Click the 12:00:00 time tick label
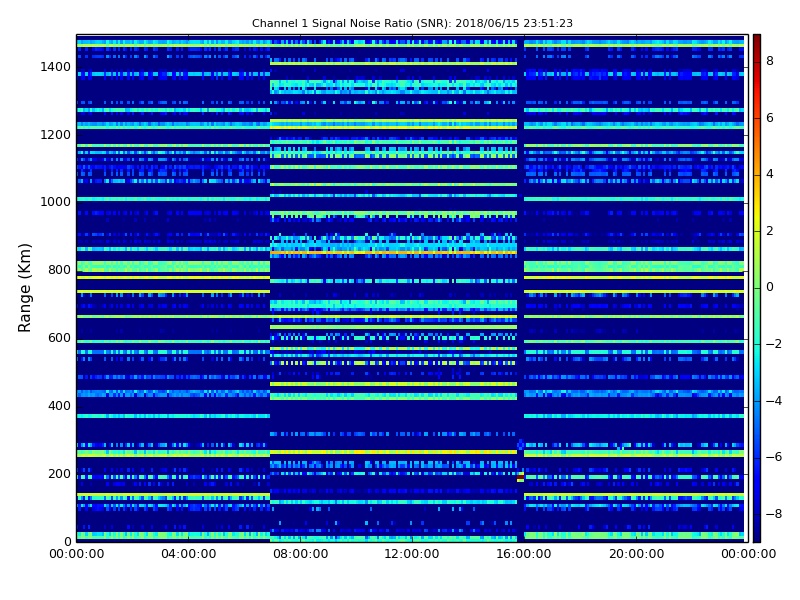800x600 pixels. [412, 554]
